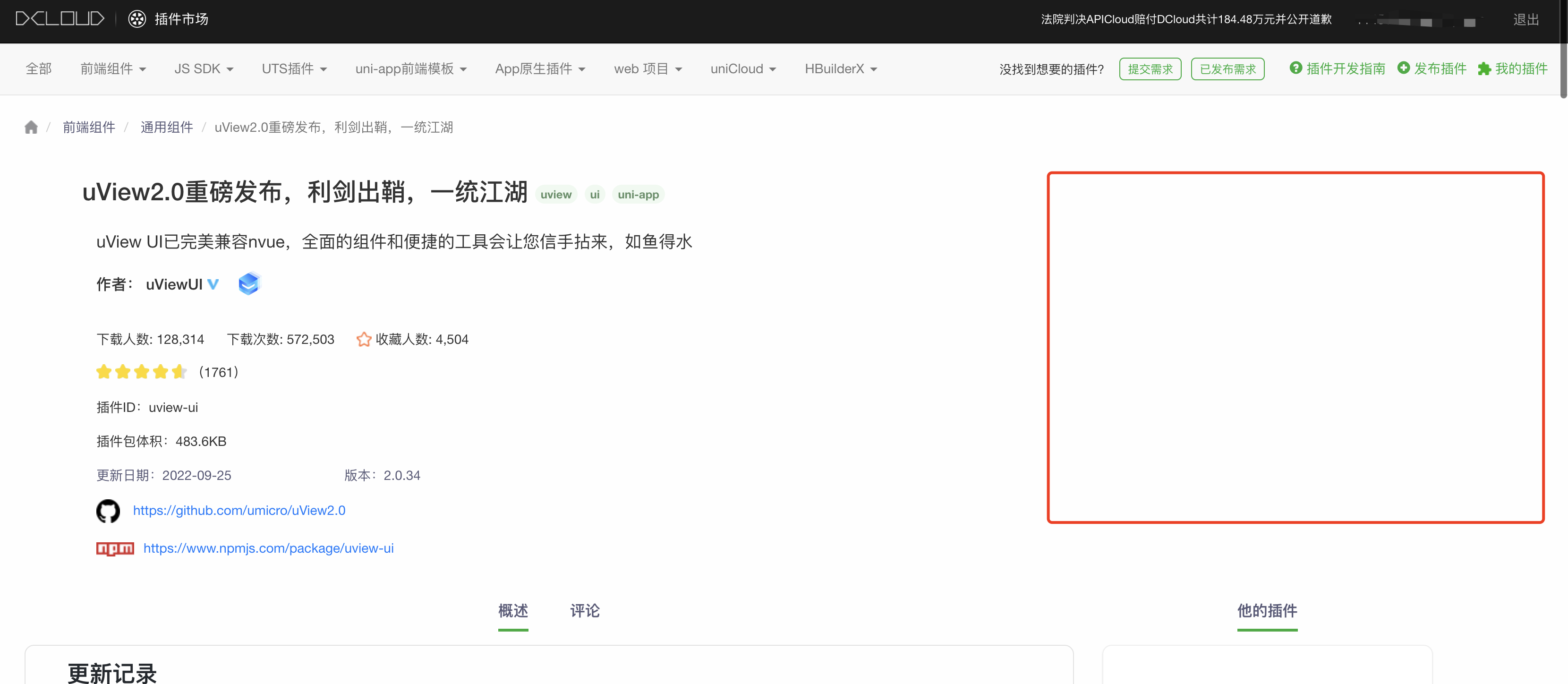
Task: Click the 版本: 2.0.34 text
Action: pos(382,475)
